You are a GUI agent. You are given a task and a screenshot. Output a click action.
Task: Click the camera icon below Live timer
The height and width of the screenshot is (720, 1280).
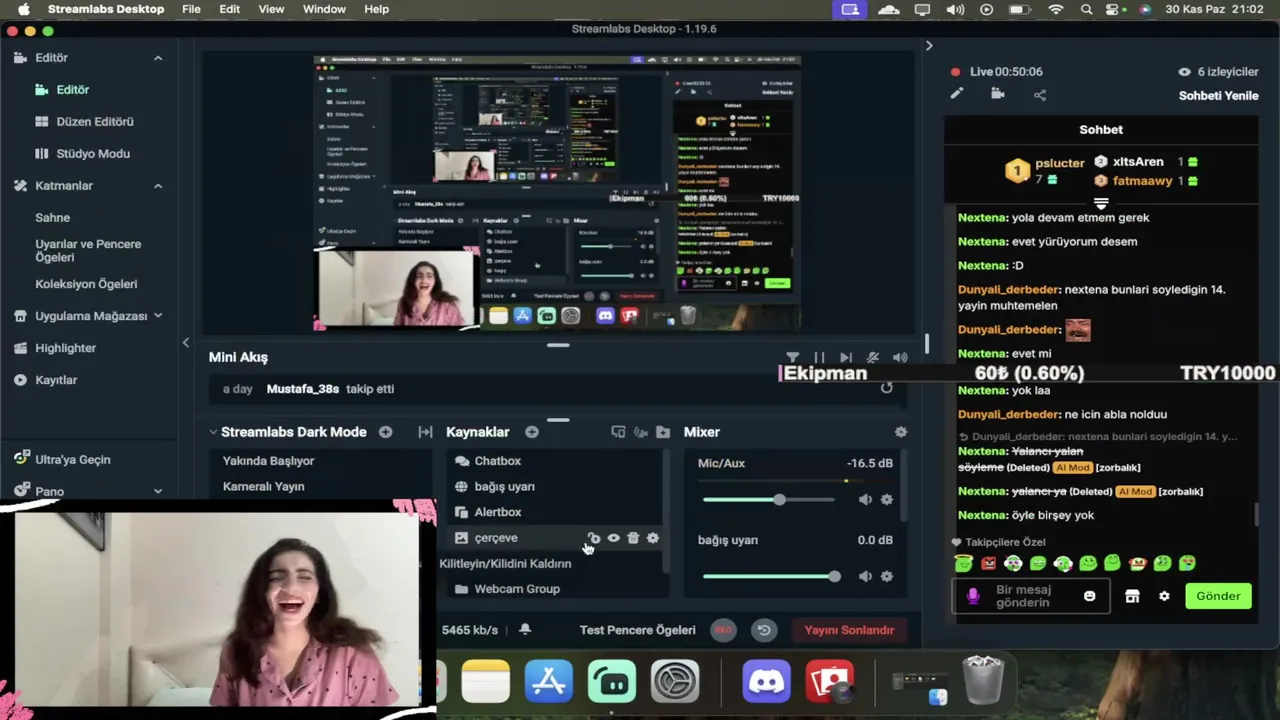tap(998, 94)
